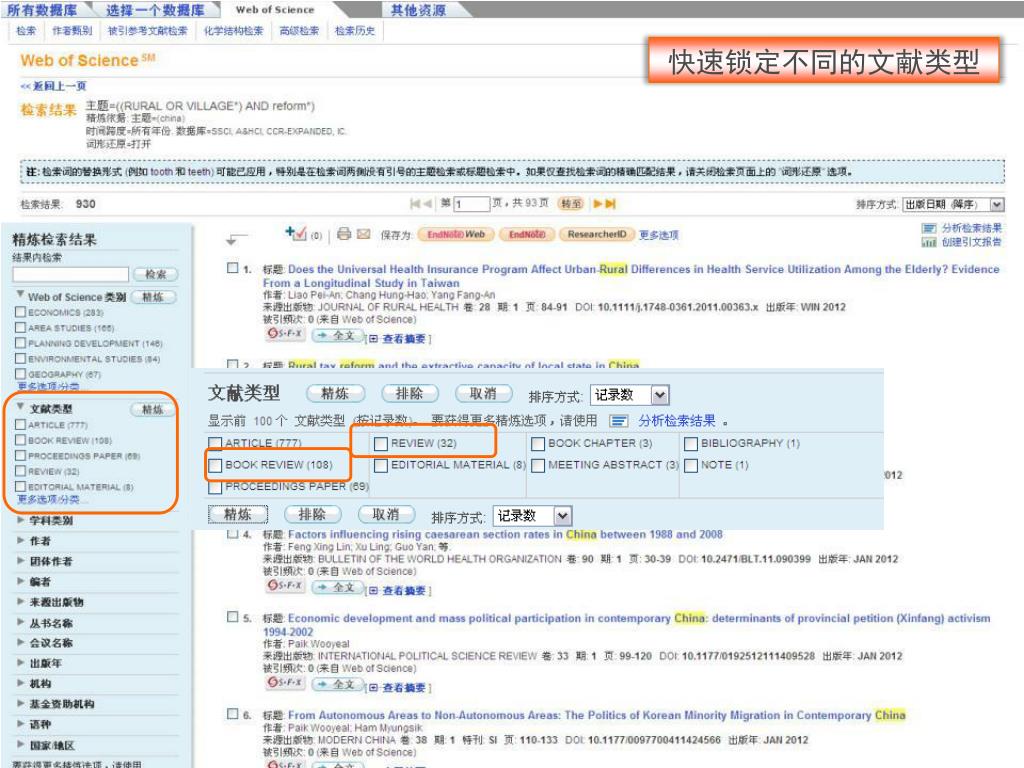Expand 基金资助机构 refine section
Image resolution: width=1024 pixels, height=768 pixels.
pos(21,704)
